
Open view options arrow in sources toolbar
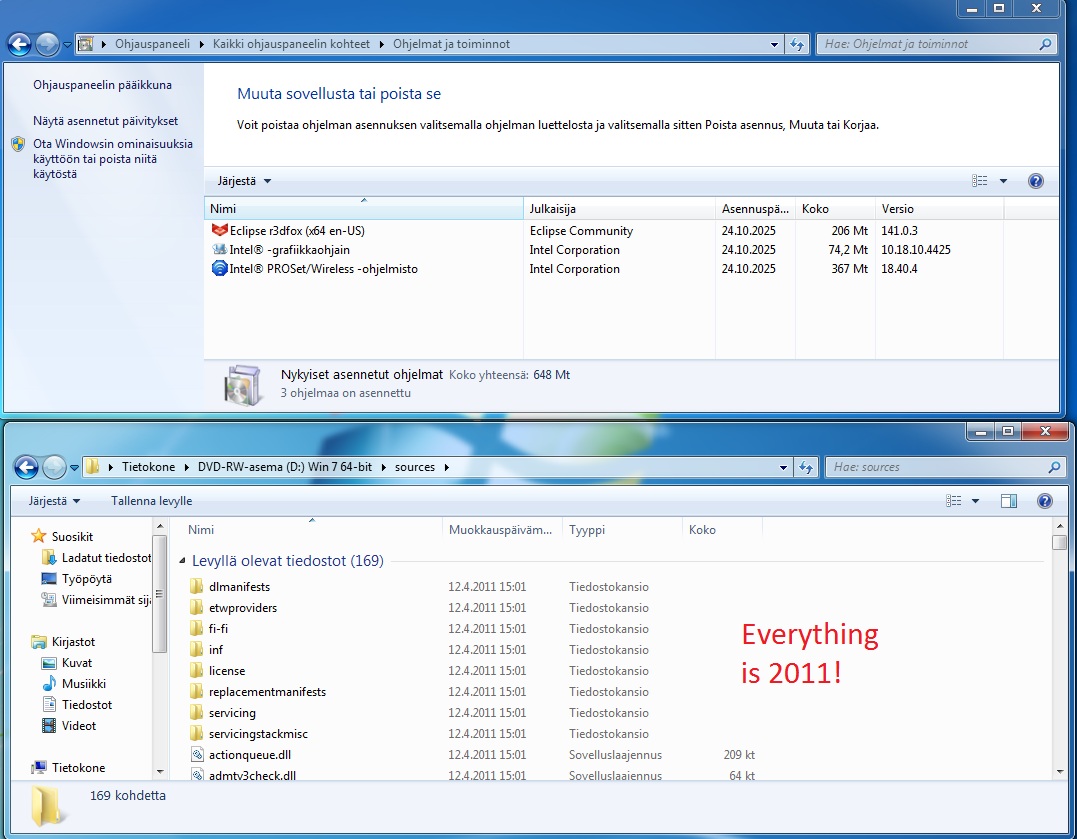975,501
